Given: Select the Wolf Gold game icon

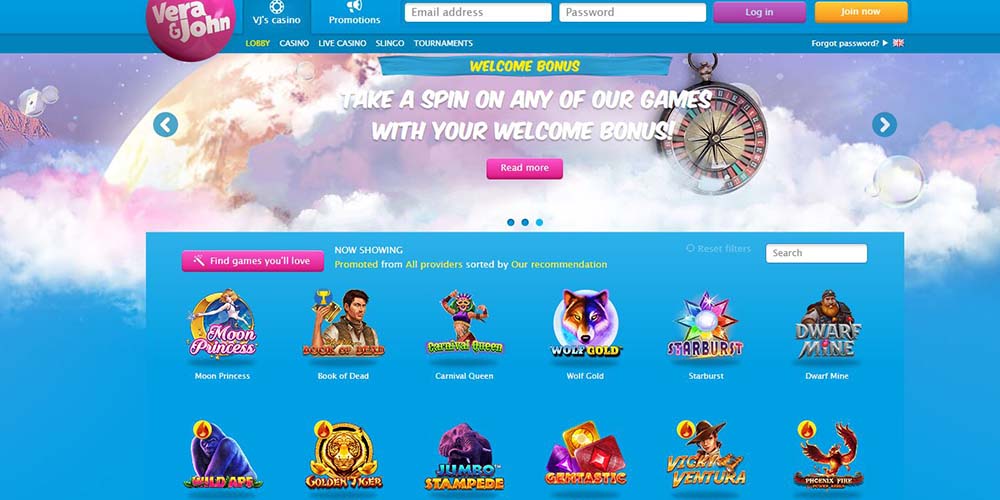Looking at the screenshot, I should (585, 323).
